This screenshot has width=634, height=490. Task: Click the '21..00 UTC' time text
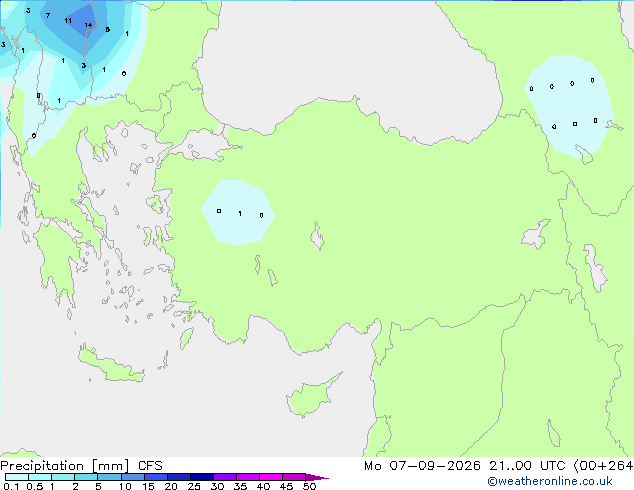(527, 466)
